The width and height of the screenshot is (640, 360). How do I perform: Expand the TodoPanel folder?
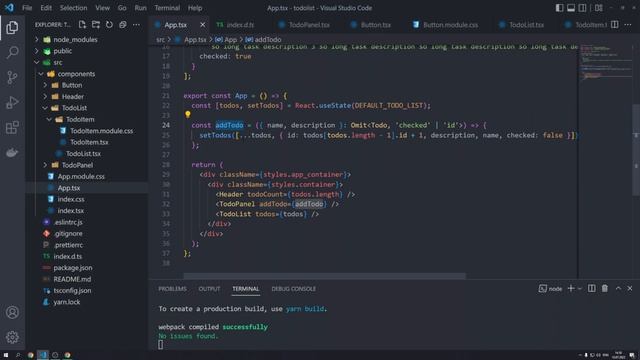45,165
